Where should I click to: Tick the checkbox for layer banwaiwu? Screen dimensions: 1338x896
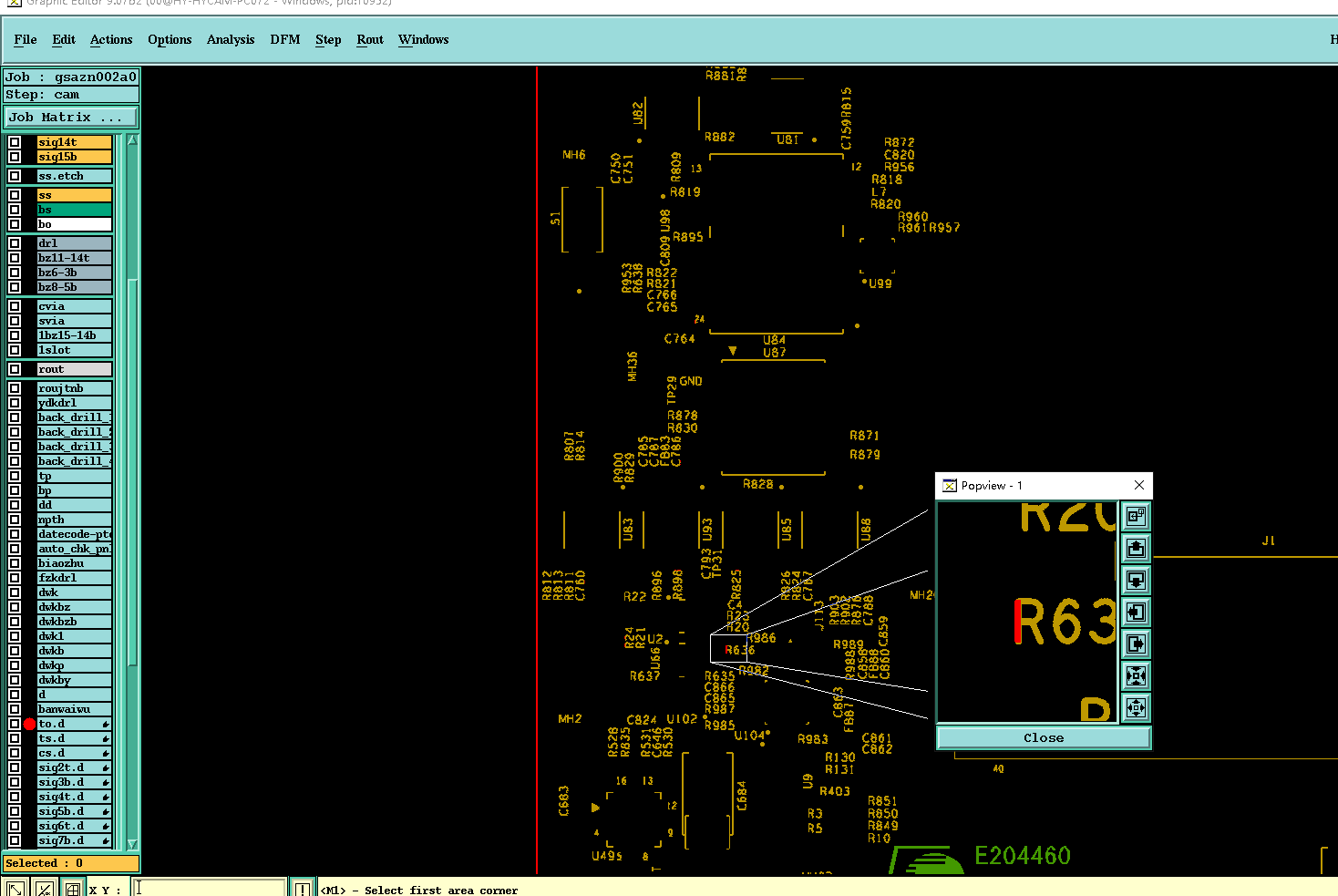15,709
